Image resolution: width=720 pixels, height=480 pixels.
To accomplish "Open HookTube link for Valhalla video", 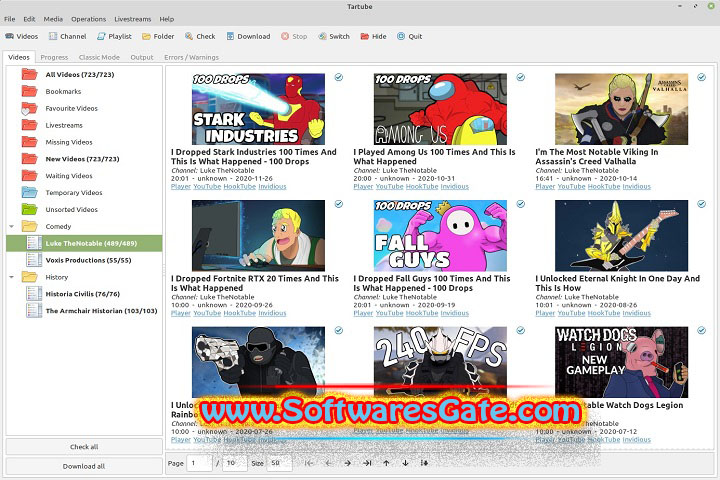I will (604, 186).
